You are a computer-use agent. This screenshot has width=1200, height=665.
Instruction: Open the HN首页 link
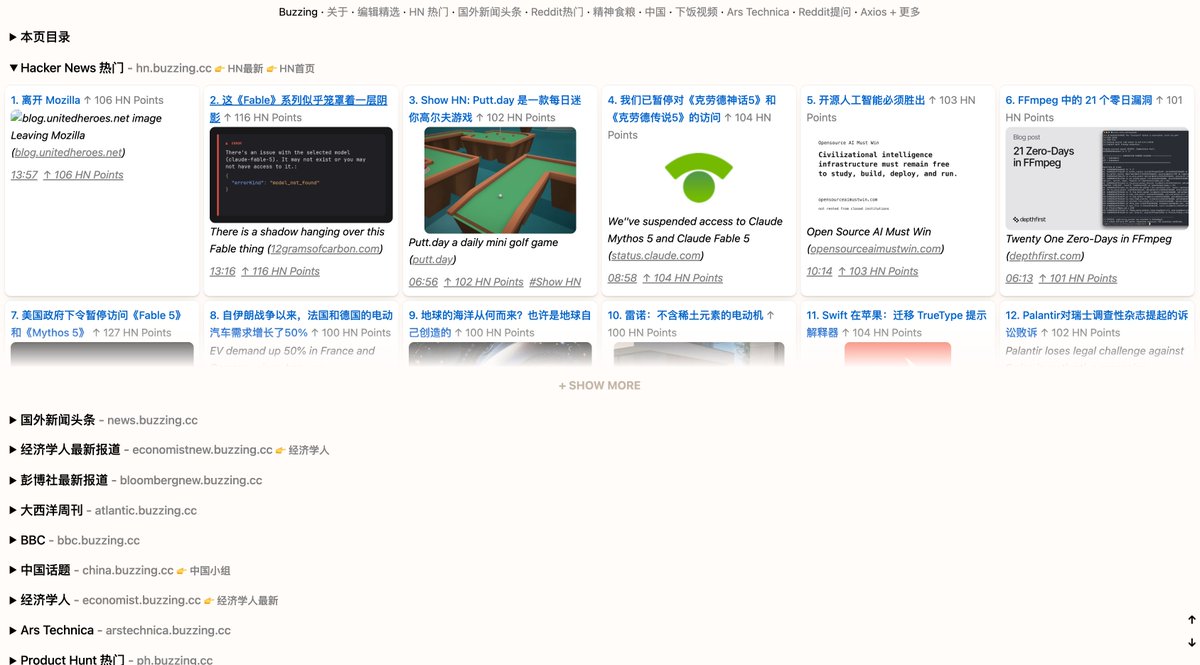pos(297,69)
